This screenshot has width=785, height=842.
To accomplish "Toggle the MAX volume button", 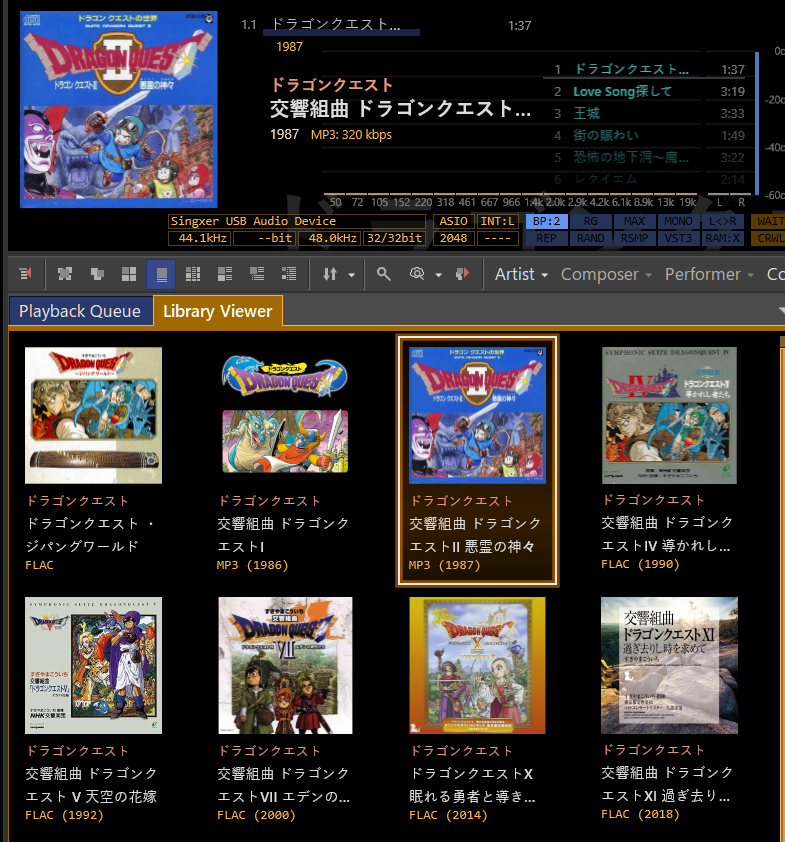I will point(635,221).
